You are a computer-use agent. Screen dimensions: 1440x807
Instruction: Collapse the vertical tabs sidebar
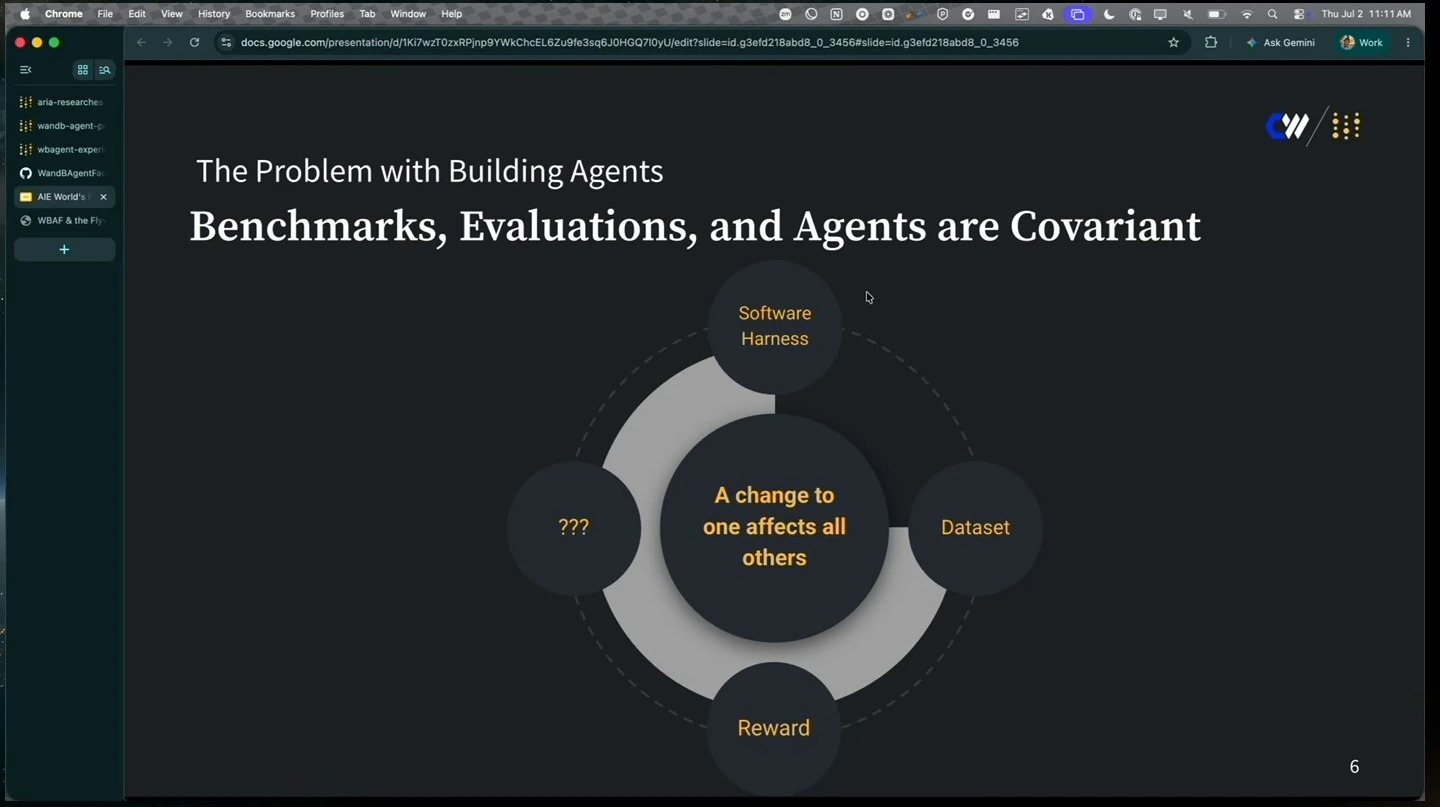tap(26, 70)
